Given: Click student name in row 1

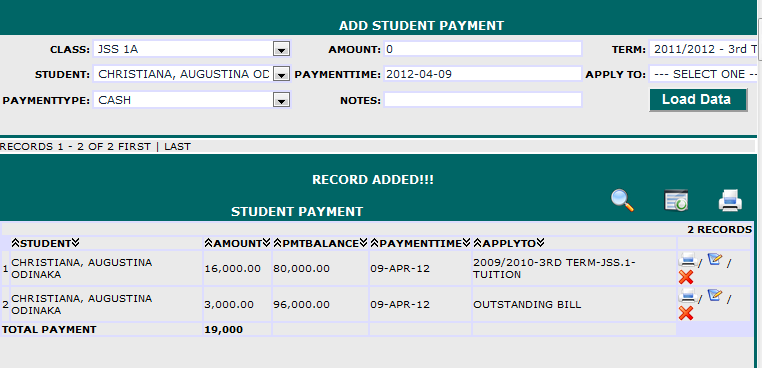Looking at the screenshot, I should tap(82, 268).
